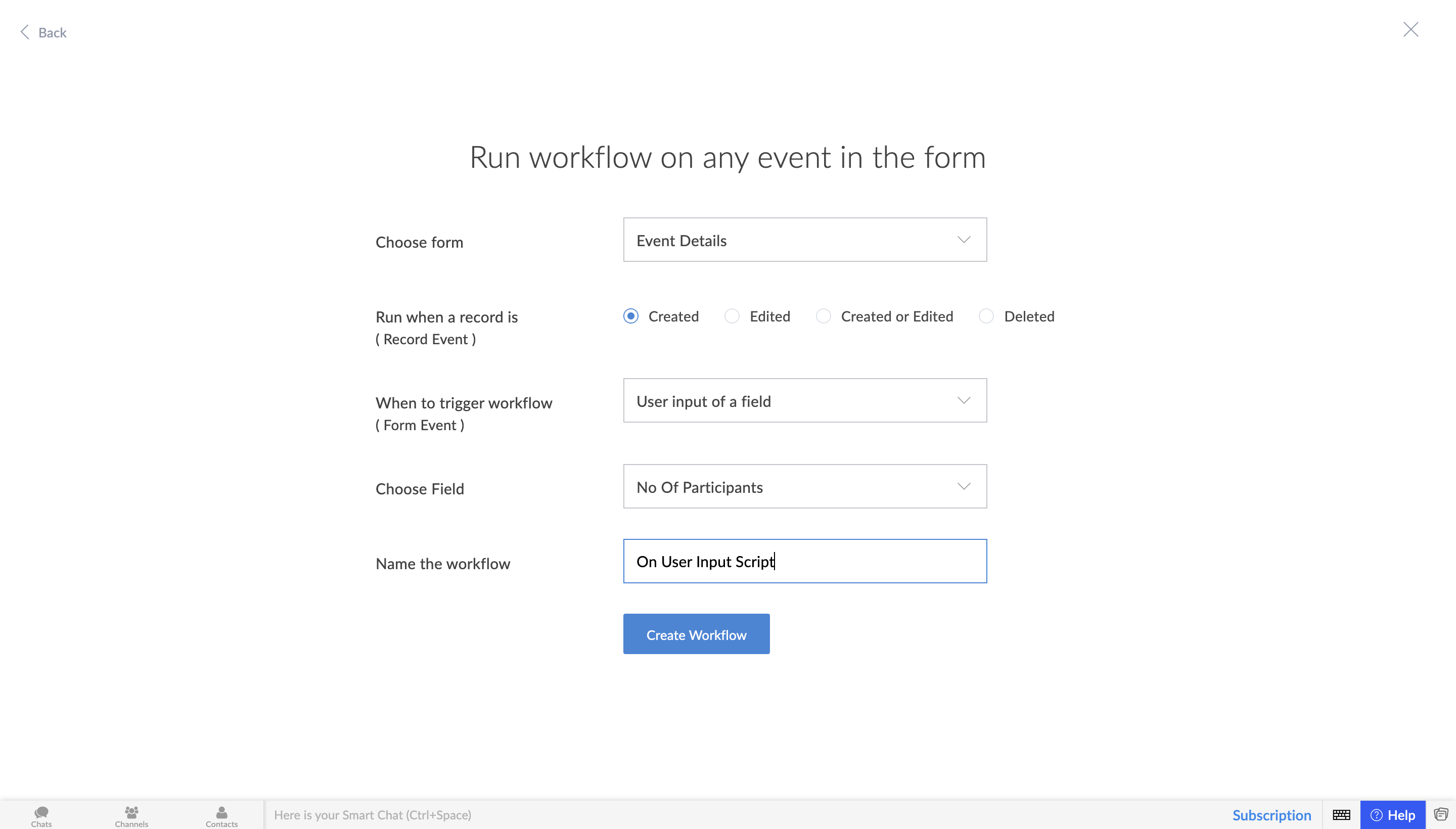Viewport: 1456px width, 829px height.
Task: Open the Subscription link
Action: 1271,815
